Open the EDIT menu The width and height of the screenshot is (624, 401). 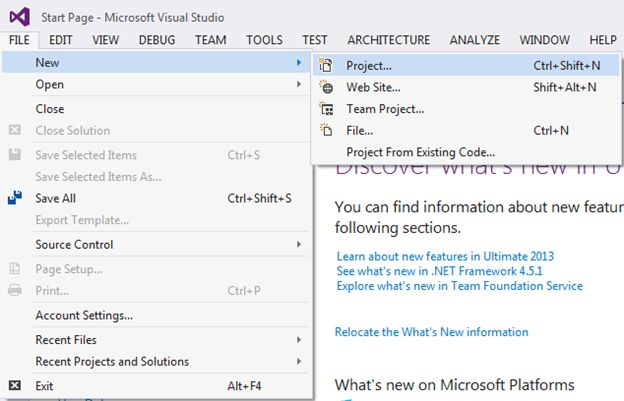pyautogui.click(x=61, y=40)
